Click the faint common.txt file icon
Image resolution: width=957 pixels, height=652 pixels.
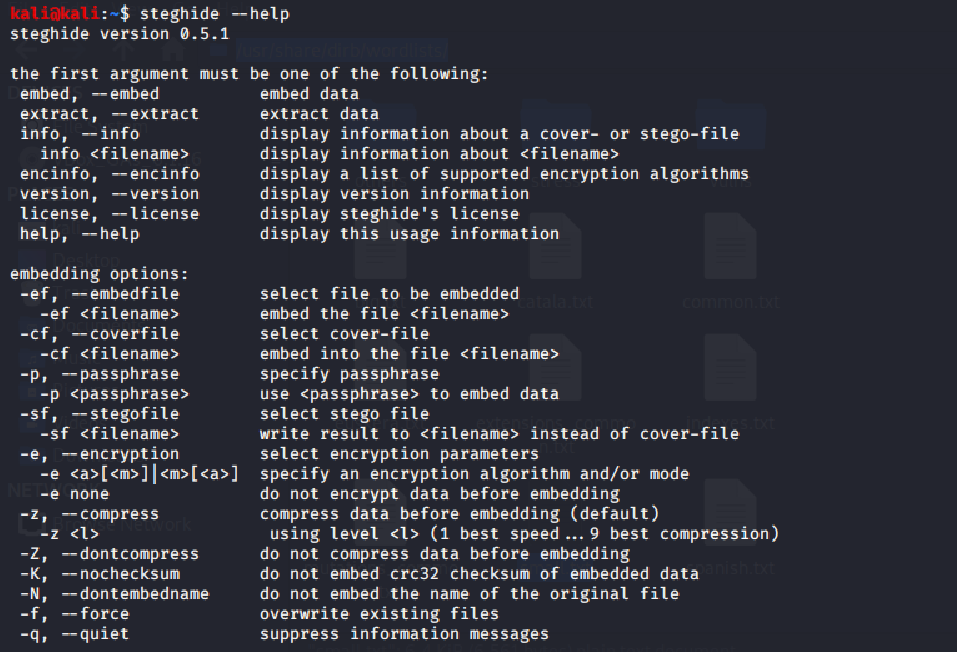tap(731, 247)
